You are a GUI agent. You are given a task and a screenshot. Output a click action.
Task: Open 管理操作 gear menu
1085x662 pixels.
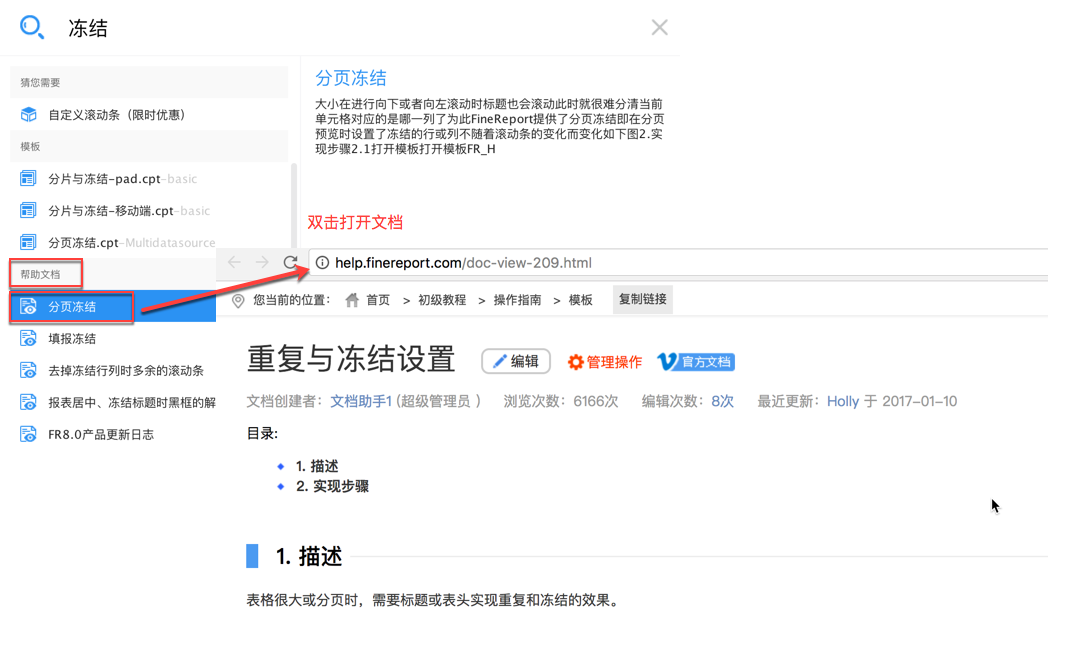point(605,362)
